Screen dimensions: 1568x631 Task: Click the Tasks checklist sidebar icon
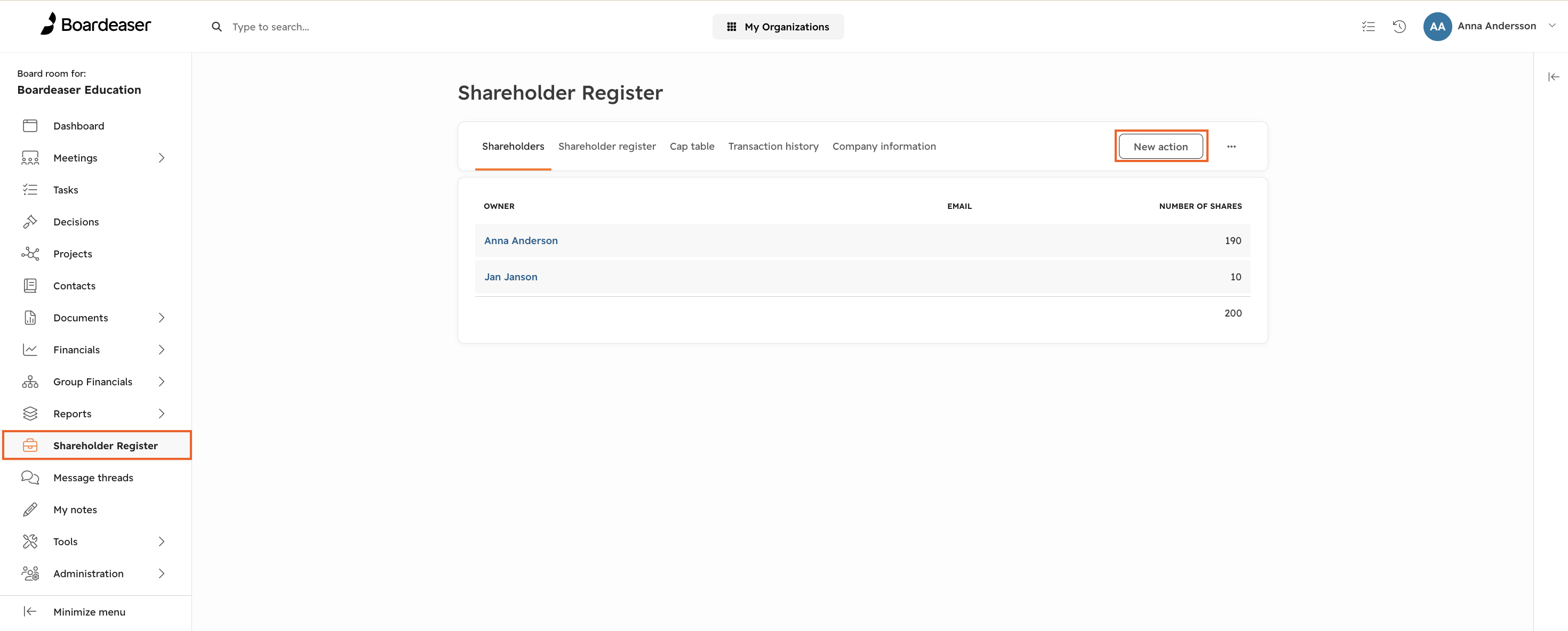[x=30, y=190]
